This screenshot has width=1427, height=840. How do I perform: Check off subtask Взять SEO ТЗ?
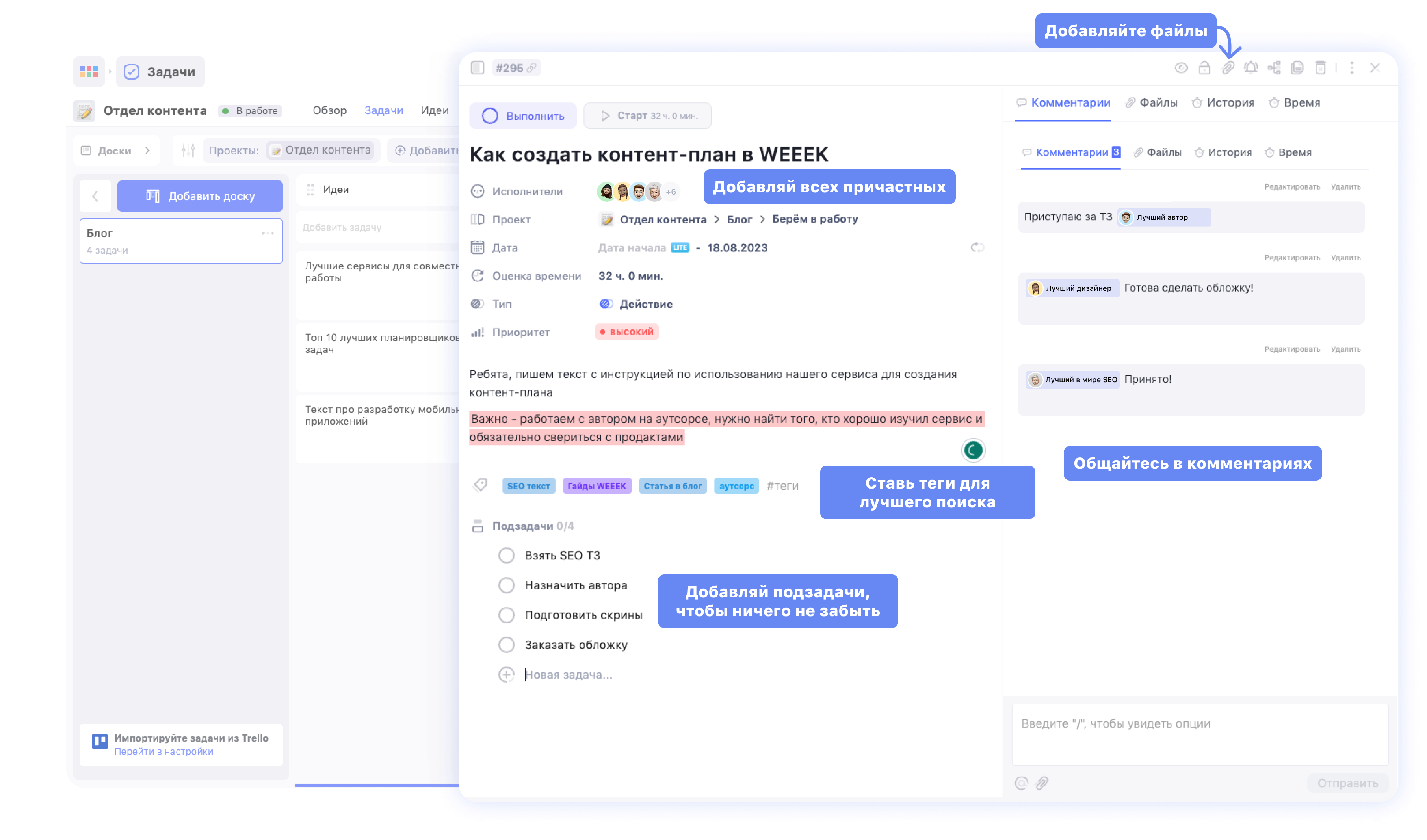click(x=506, y=555)
